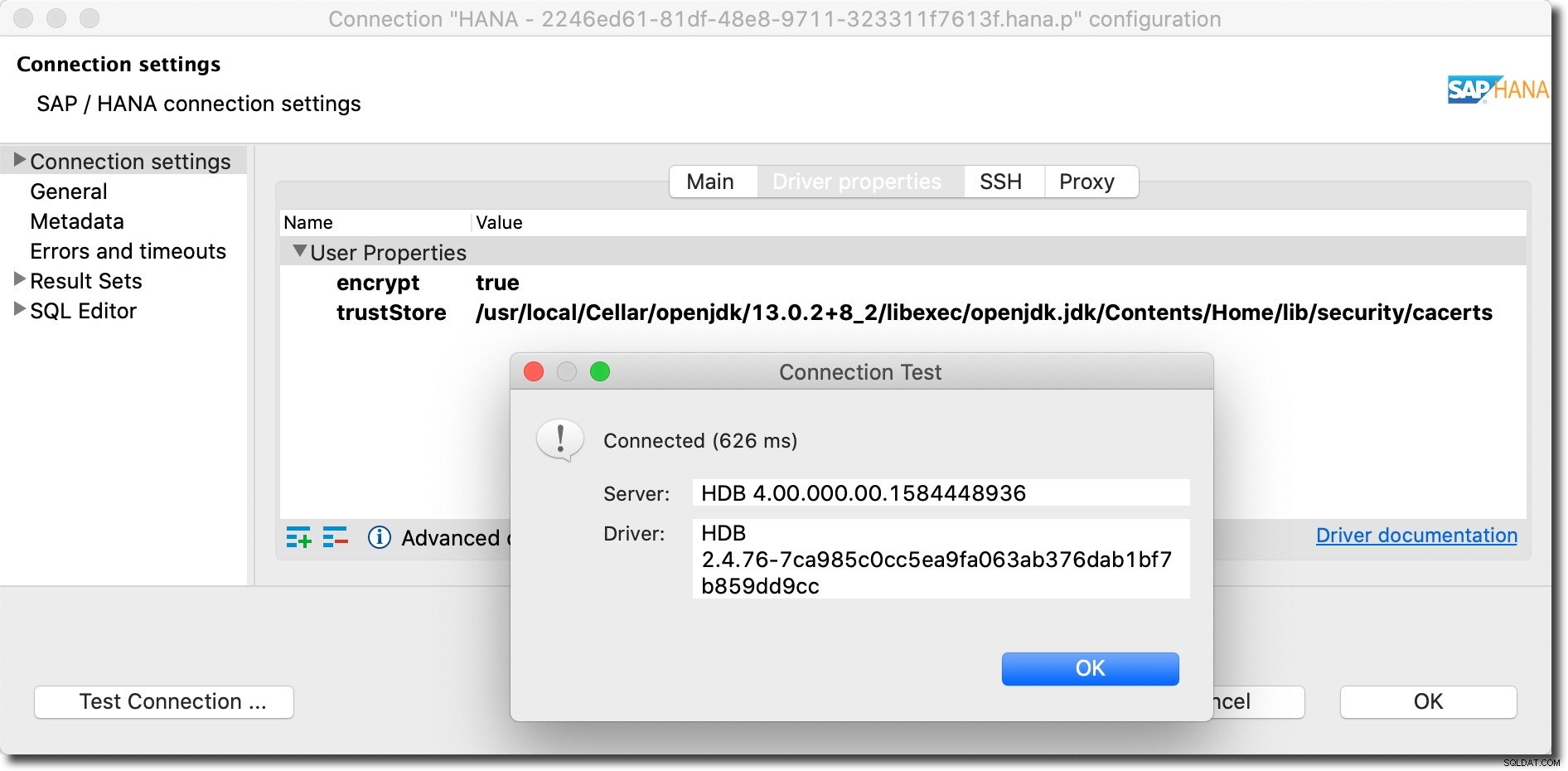The width and height of the screenshot is (1568, 771).
Task: Click Test Connection button
Action: pyautogui.click(x=164, y=702)
